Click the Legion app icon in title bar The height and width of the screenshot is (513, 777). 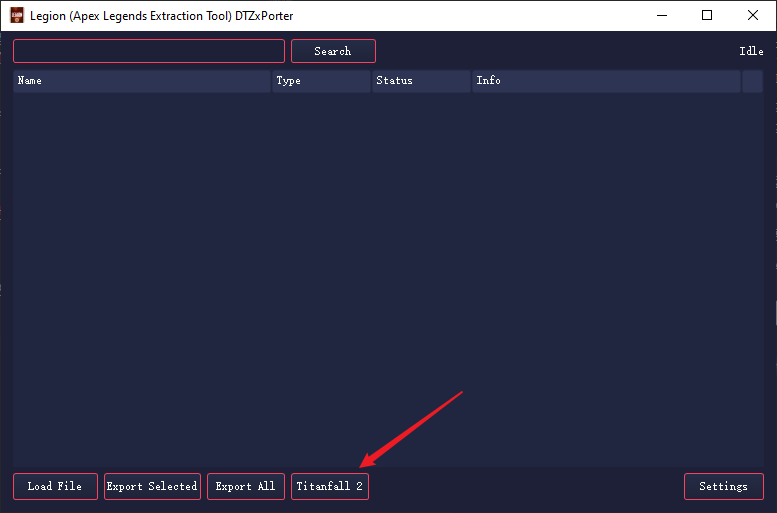tap(17, 15)
